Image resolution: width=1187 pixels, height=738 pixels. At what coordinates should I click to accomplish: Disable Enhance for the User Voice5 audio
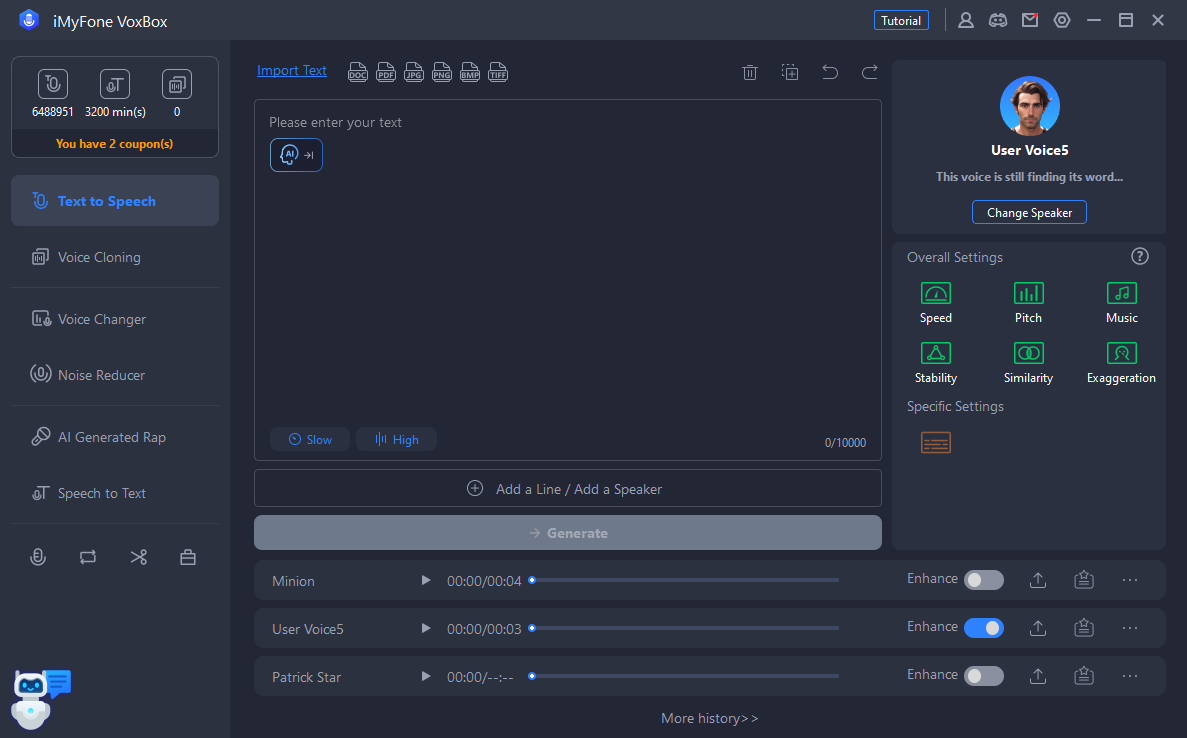(x=982, y=627)
